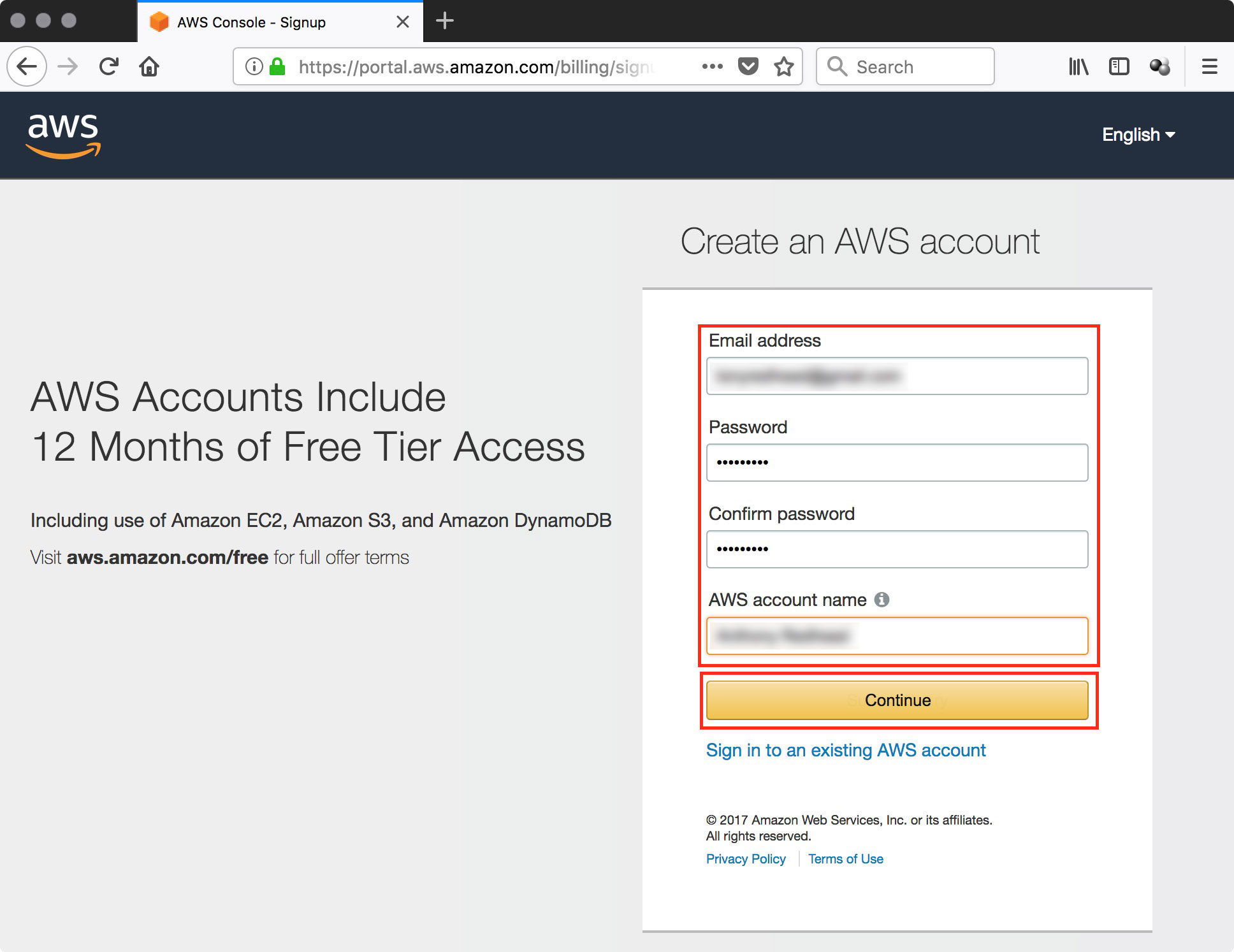Click the AWS account name field
1234x952 pixels.
coord(897,635)
